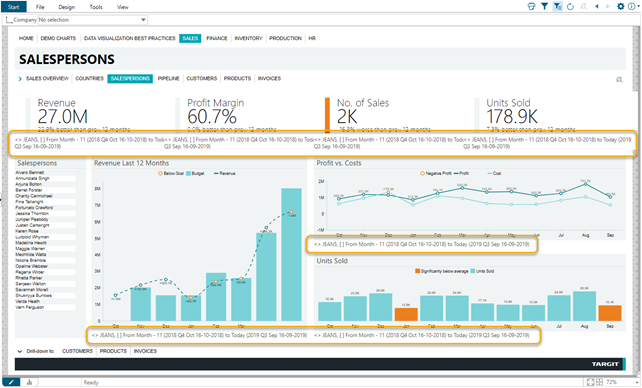Screen dimensions: 642x388
Task: Go to PRODUCTS sub-page in top navigation
Action: click(x=237, y=79)
